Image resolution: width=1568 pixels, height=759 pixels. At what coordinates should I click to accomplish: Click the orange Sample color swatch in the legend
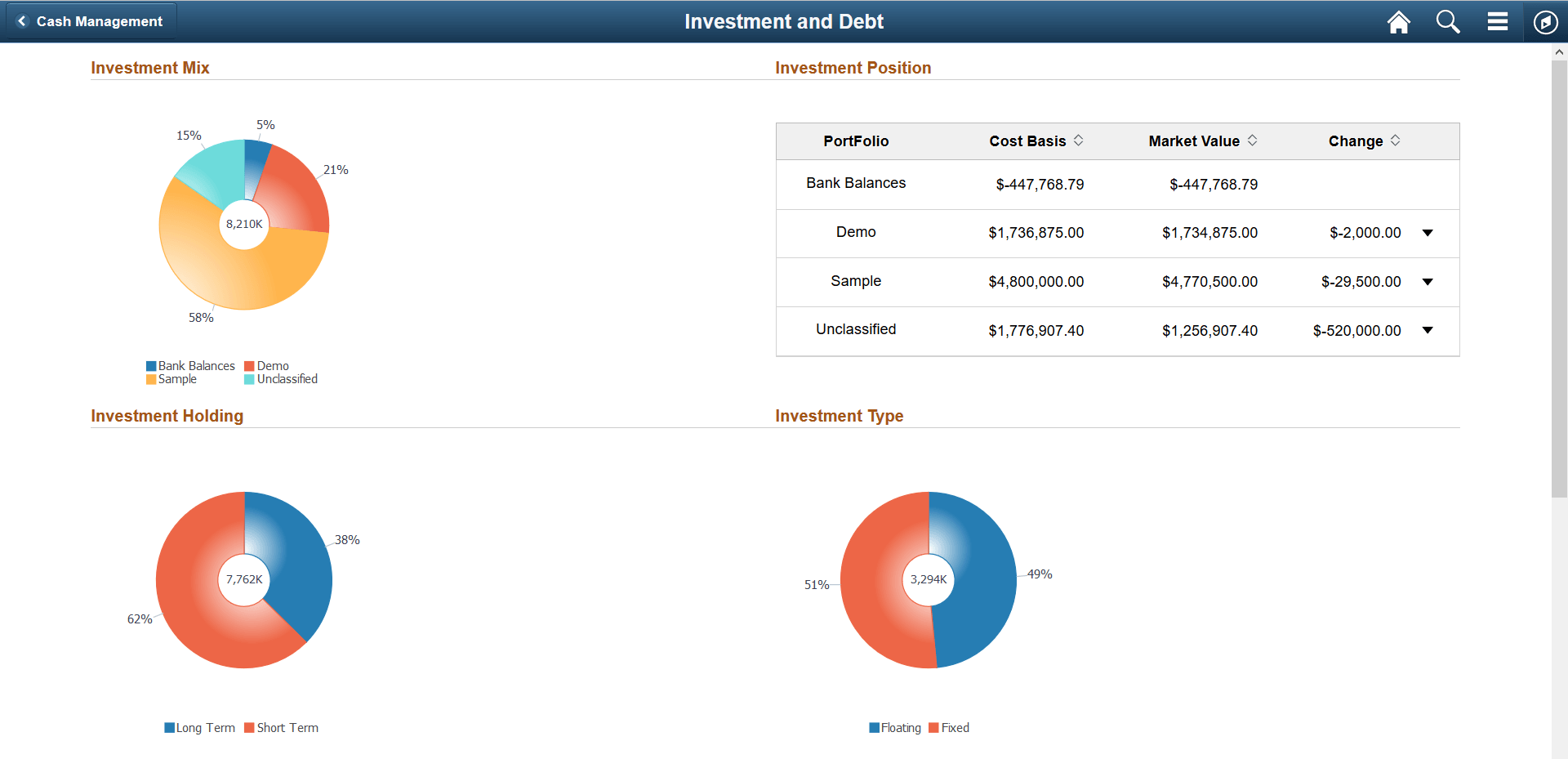click(150, 379)
